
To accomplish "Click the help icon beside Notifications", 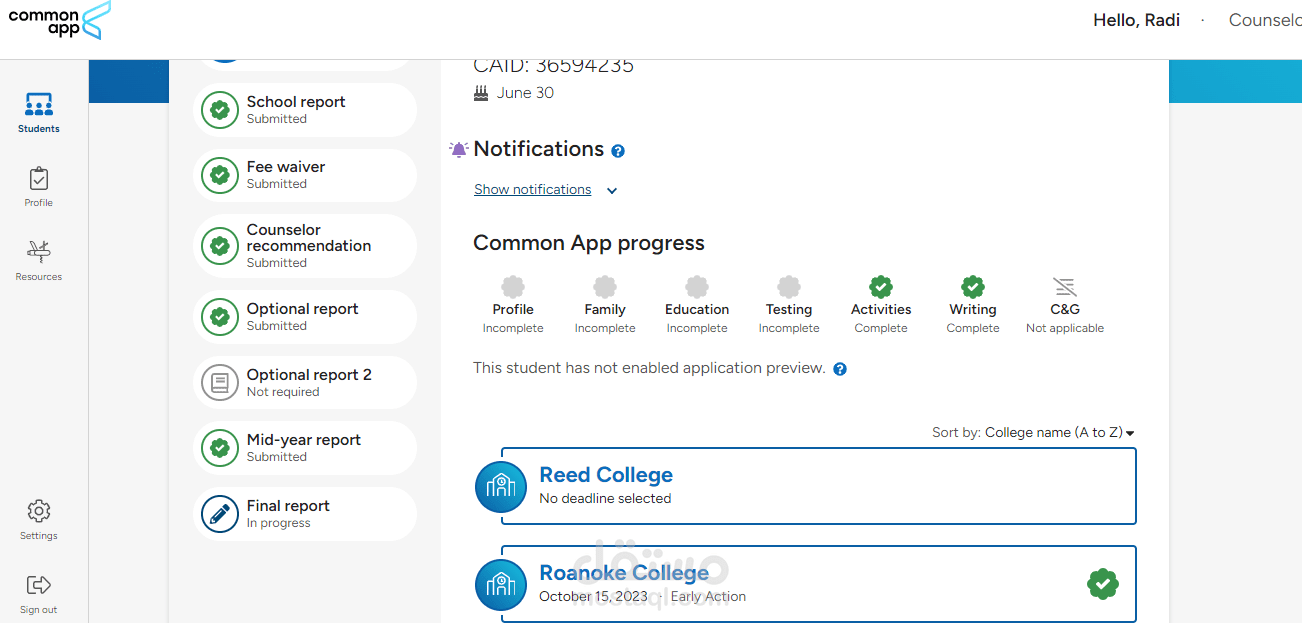I will (618, 151).
